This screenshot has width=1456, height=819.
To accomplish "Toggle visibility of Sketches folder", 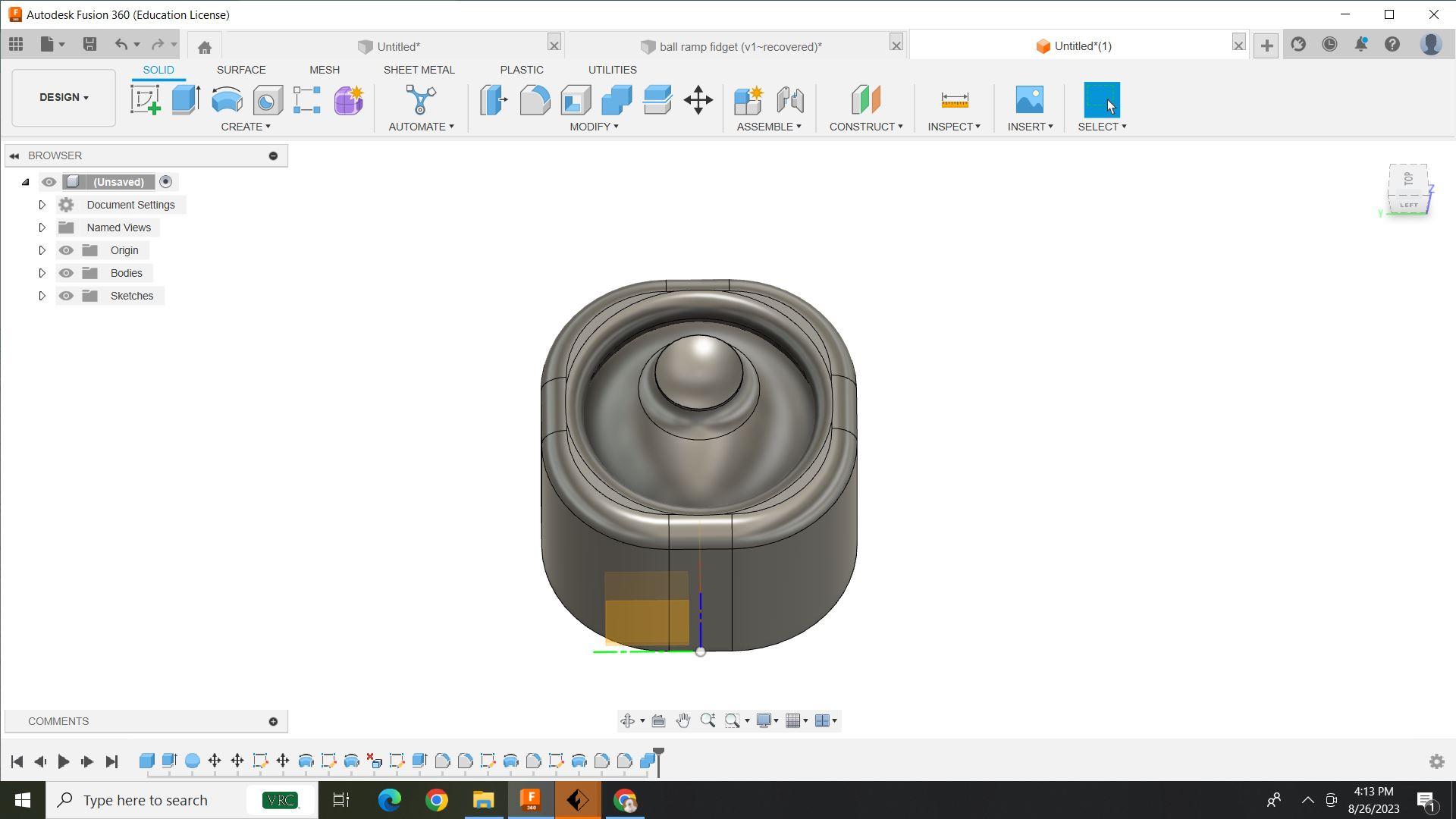I will click(x=66, y=296).
